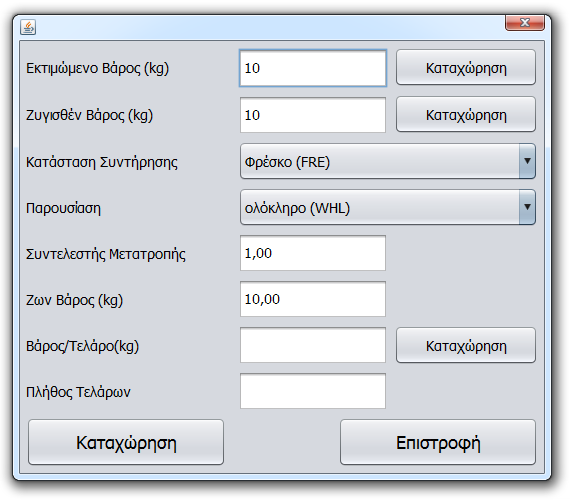
Task: Click Καταχώρηση next to Εκτιμώμενο Βάρος
Action: (x=466, y=68)
